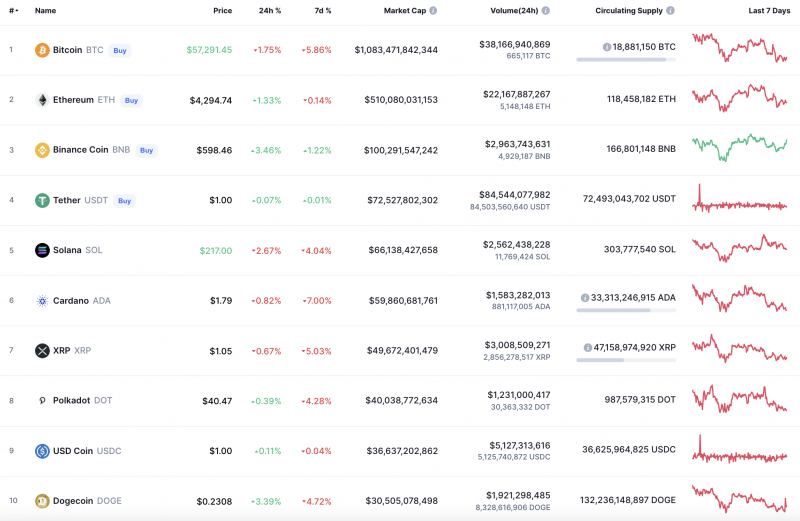Click Cardano circulating supply progress bar
The height and width of the screenshot is (521, 800).
click(626, 310)
